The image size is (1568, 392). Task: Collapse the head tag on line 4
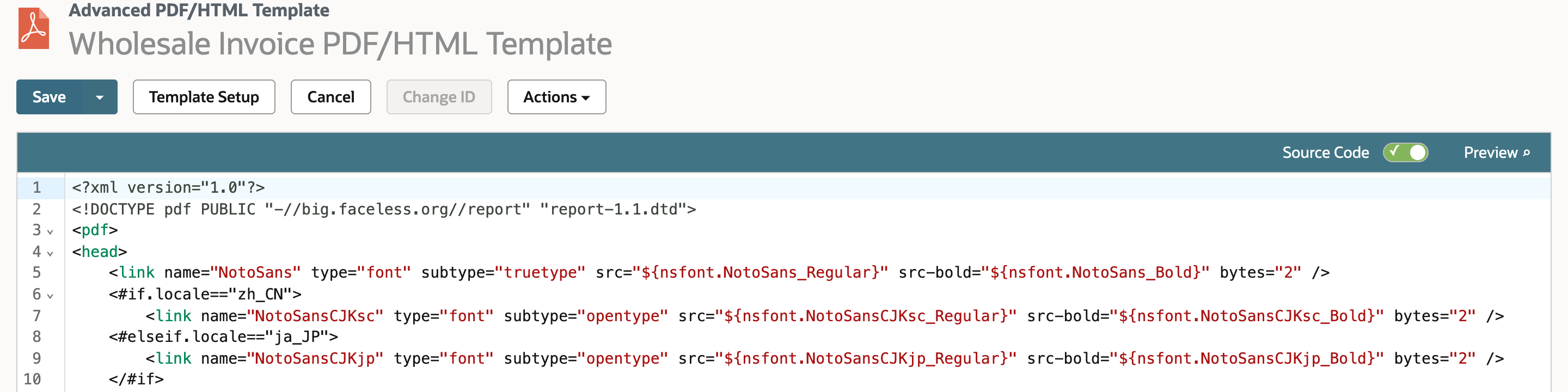[x=51, y=253]
